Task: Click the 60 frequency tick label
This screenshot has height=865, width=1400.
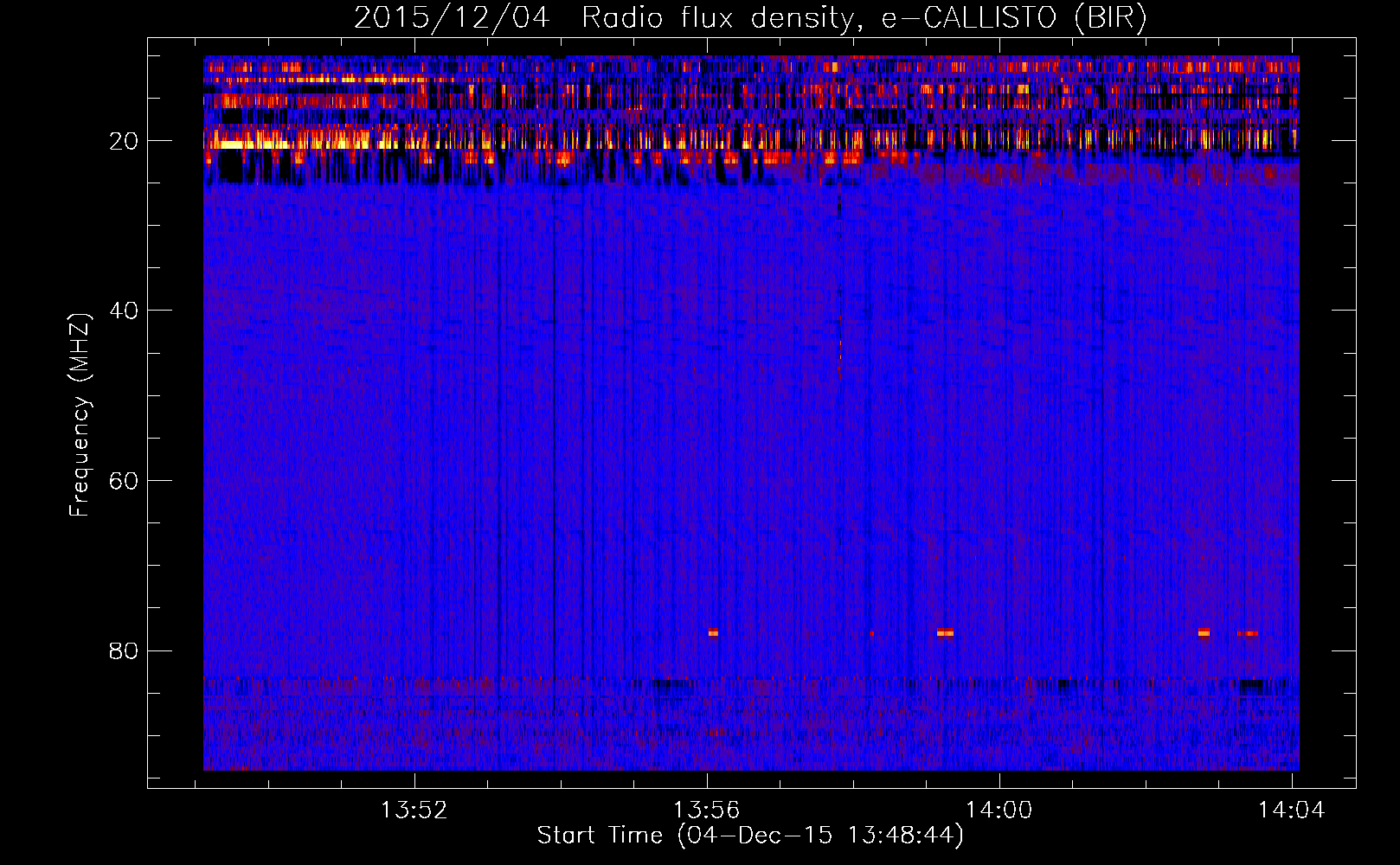Action: (x=125, y=481)
